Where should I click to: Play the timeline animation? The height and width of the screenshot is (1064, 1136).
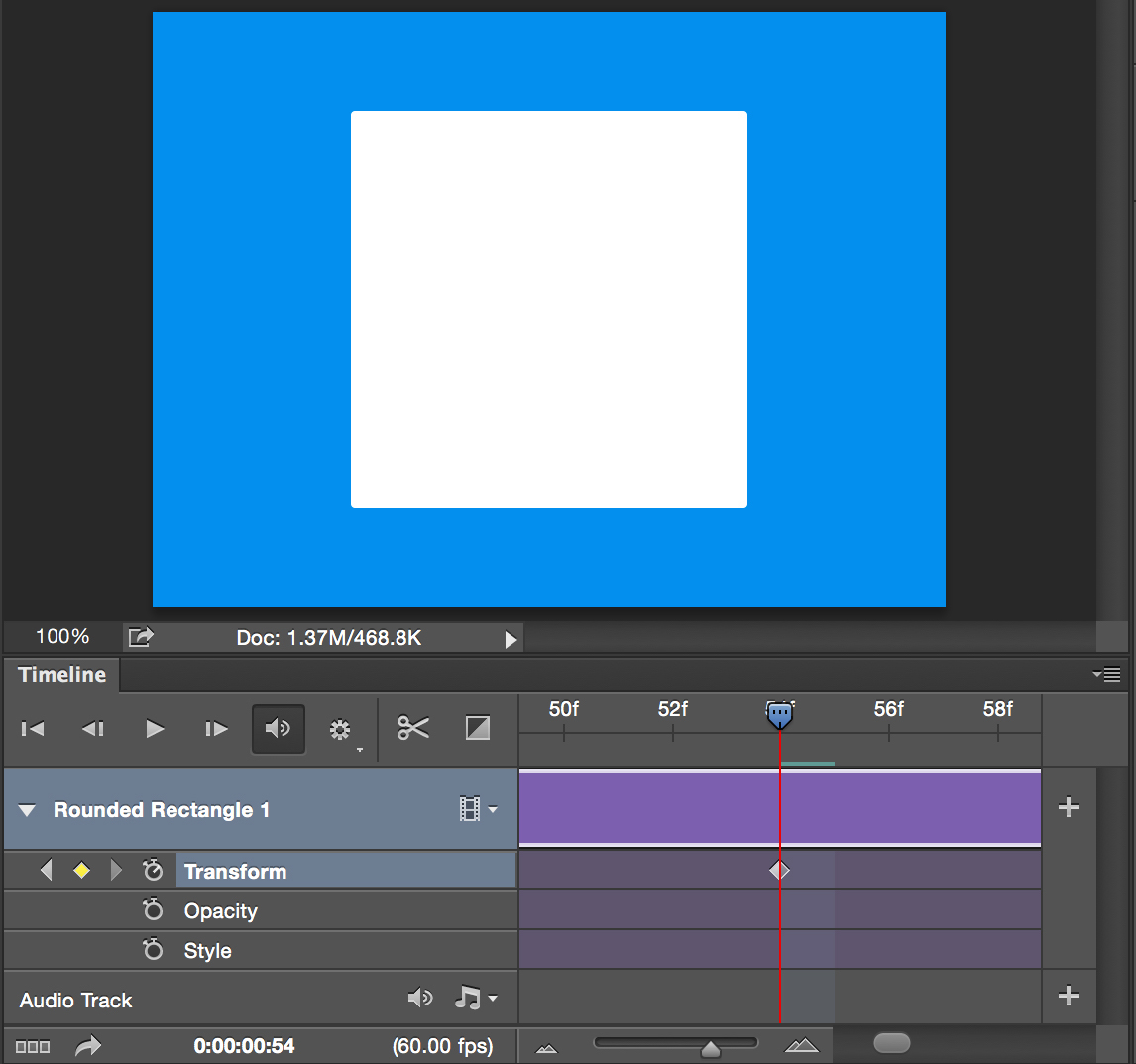coord(155,729)
